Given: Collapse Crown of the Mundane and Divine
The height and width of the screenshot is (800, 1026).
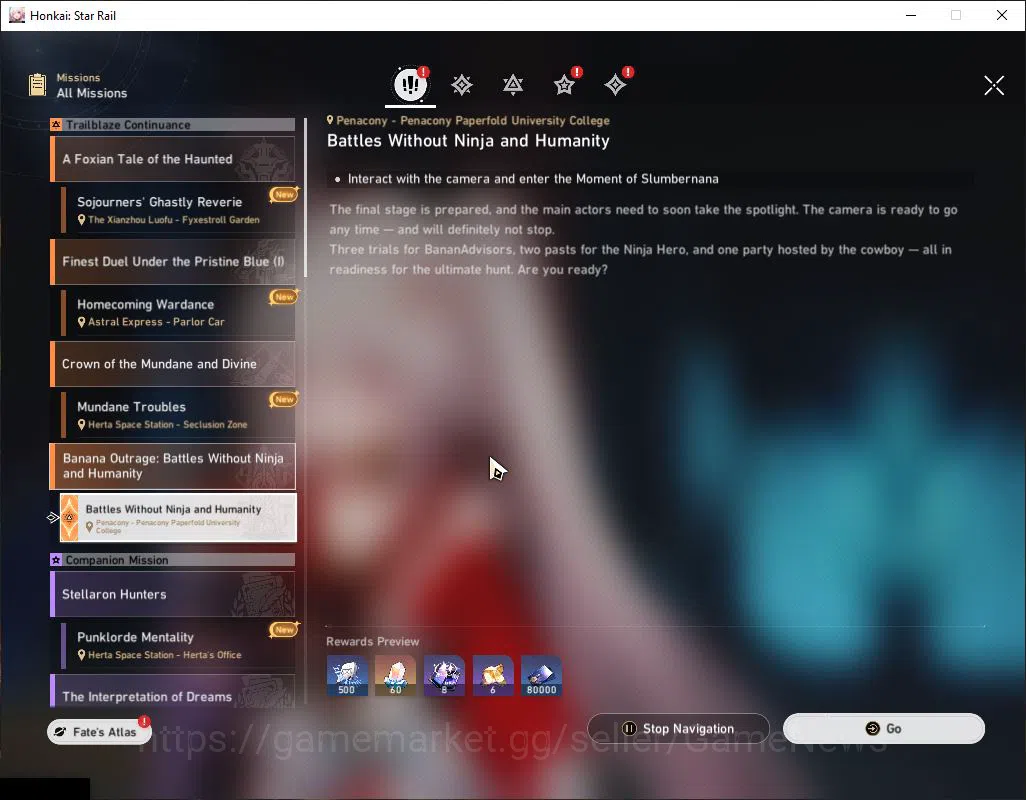Looking at the screenshot, I should [173, 364].
